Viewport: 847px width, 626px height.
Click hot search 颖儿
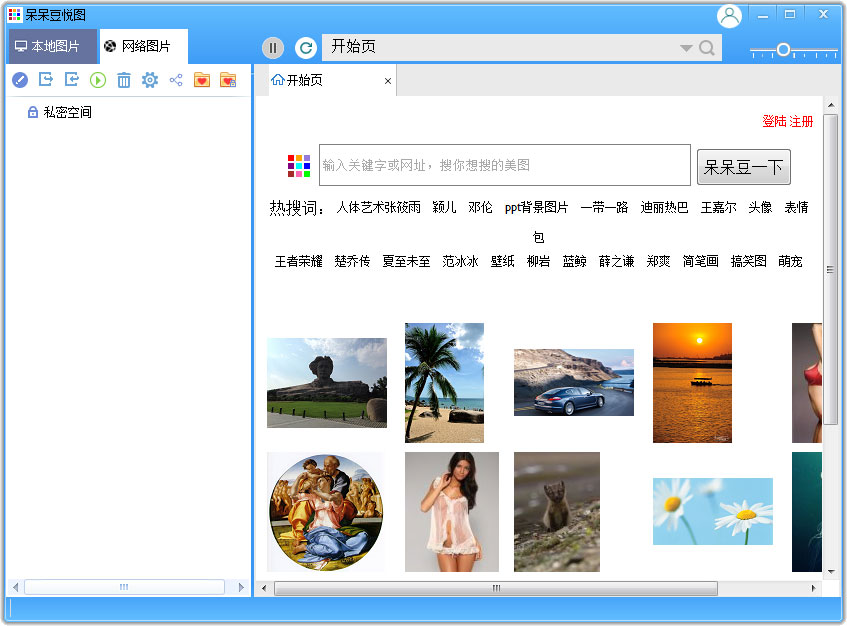click(445, 207)
